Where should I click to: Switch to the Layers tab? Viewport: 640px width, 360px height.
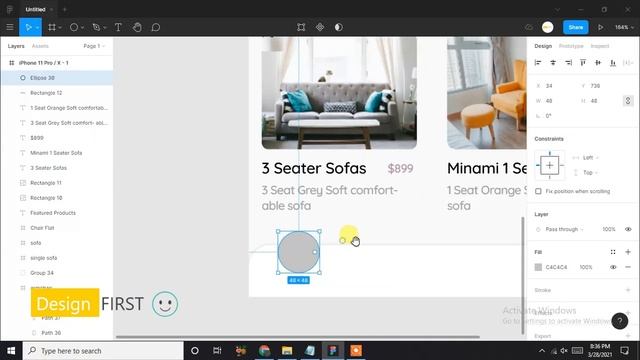coord(16,46)
